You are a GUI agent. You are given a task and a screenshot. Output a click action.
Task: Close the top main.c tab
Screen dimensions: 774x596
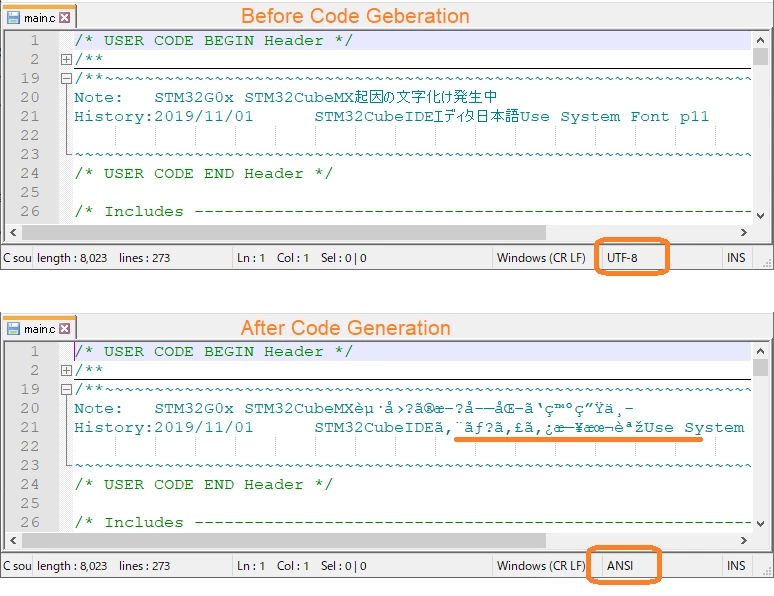65,18
